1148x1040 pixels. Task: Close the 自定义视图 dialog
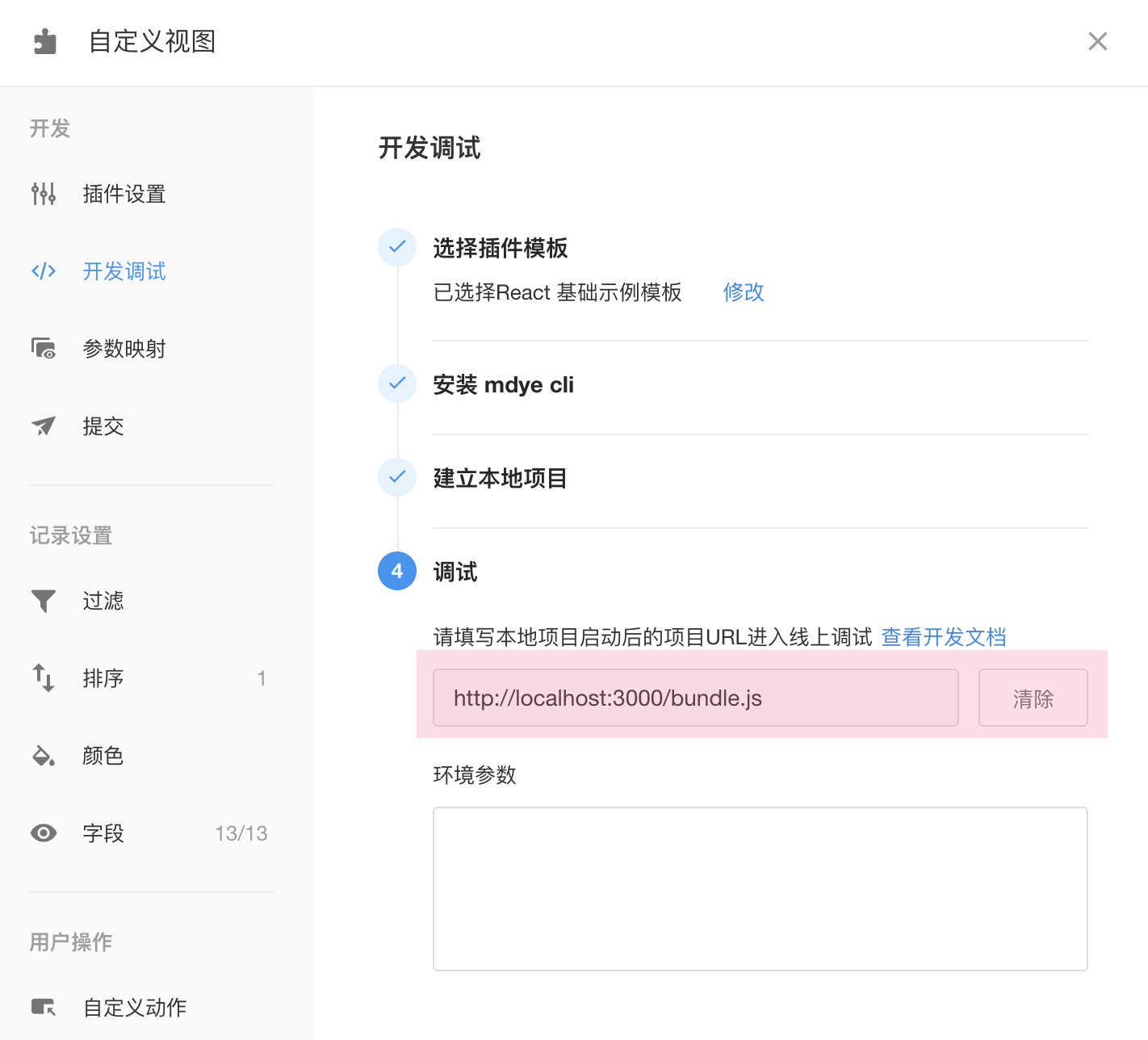click(x=1097, y=41)
